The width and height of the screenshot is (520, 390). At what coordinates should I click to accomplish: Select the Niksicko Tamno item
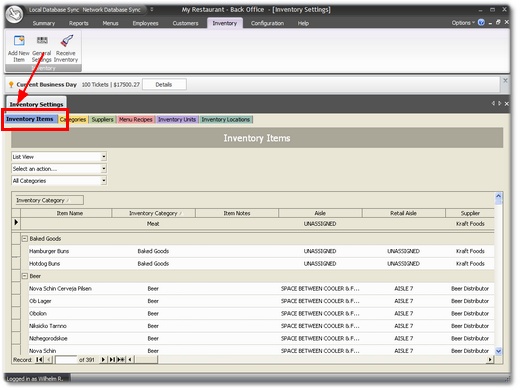[48, 326]
